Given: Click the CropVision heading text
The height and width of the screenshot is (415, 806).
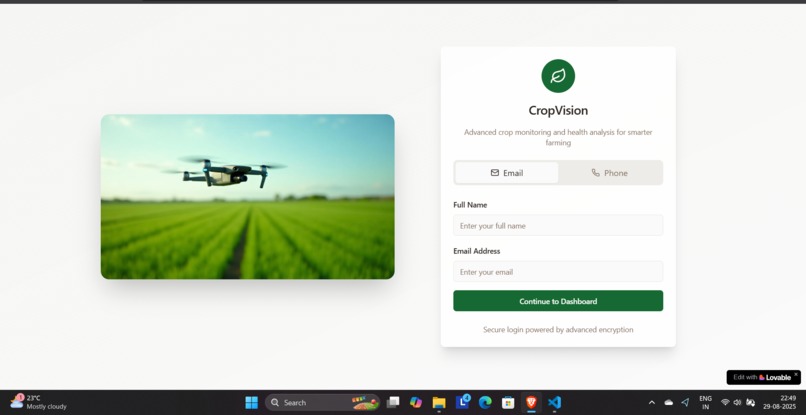Looking at the screenshot, I should [558, 111].
